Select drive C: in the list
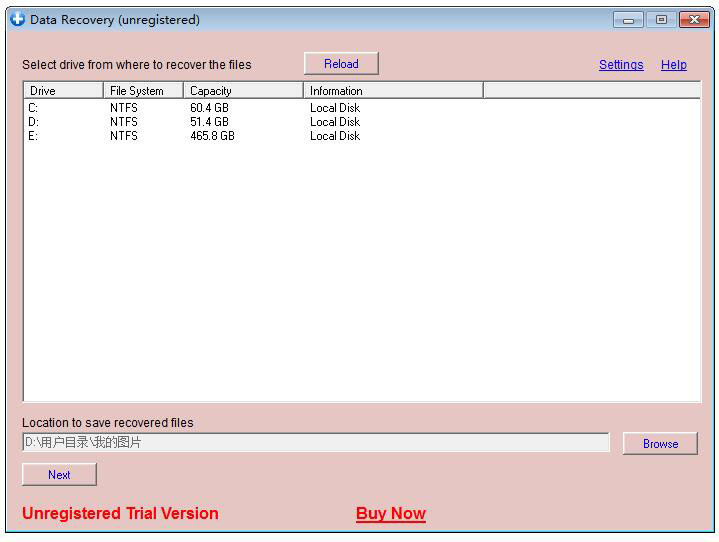 coord(33,108)
